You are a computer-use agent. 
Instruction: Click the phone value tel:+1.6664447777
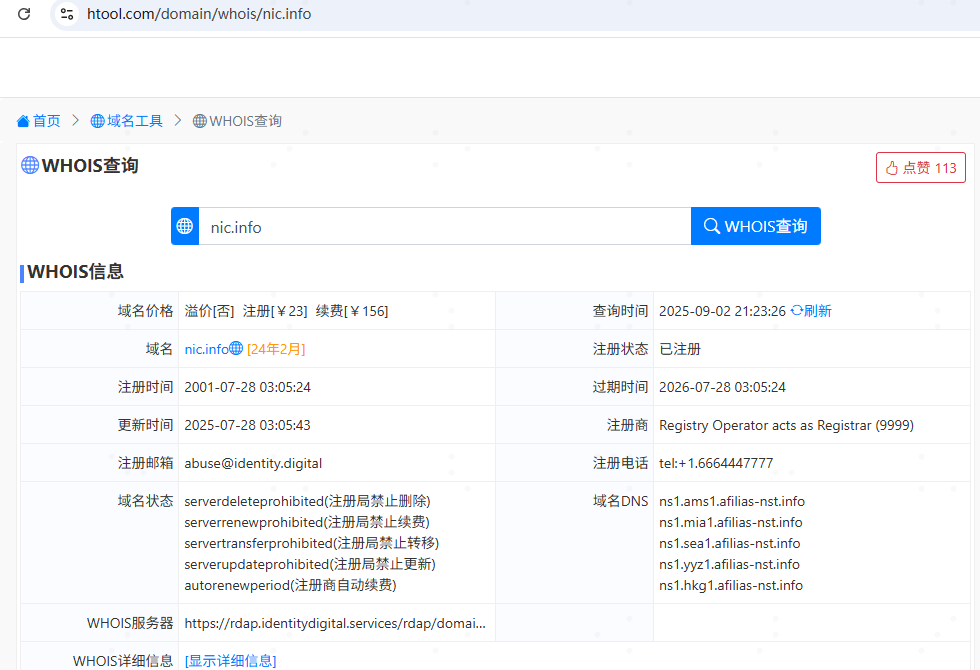(716, 463)
